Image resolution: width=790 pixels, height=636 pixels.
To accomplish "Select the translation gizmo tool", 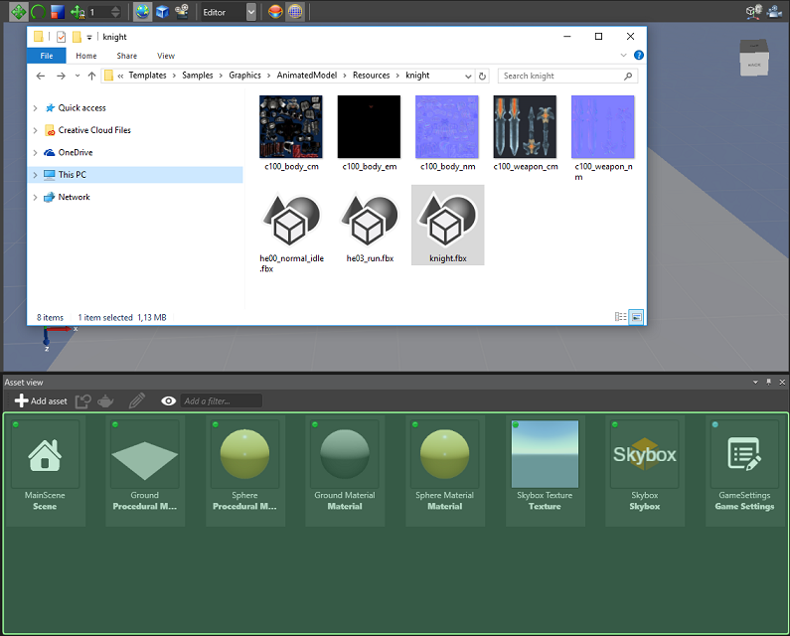I will point(19,12).
